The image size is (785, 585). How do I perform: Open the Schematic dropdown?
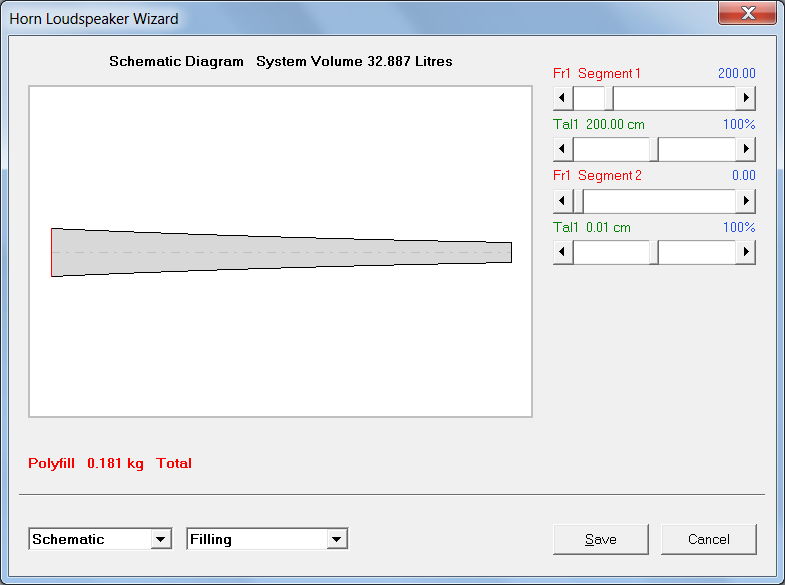click(161, 539)
